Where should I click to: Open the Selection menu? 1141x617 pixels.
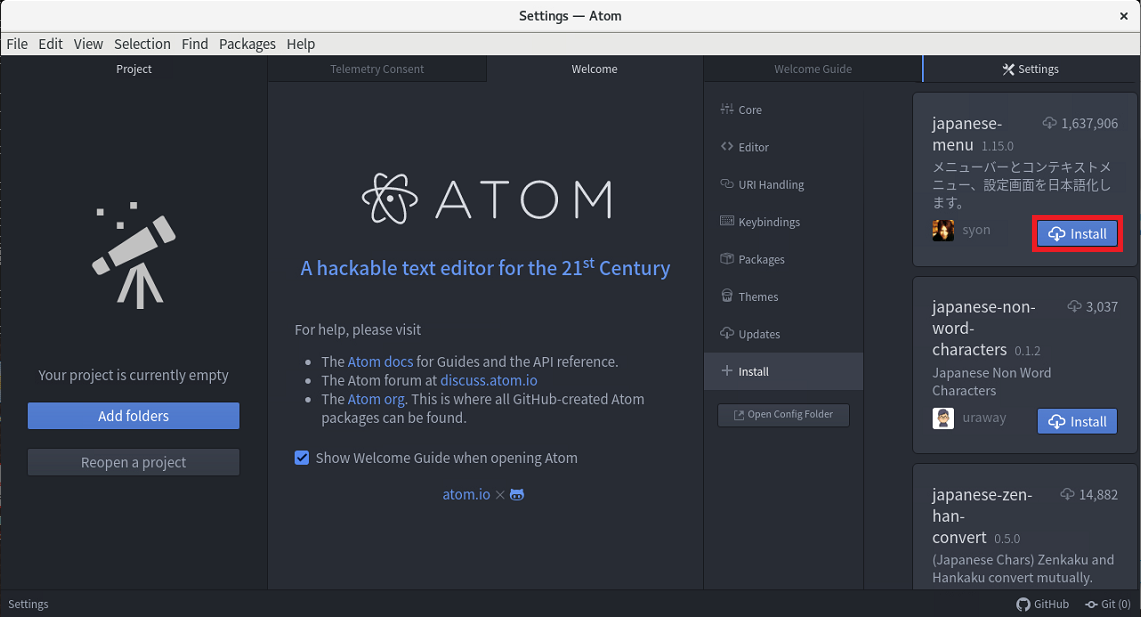[142, 44]
